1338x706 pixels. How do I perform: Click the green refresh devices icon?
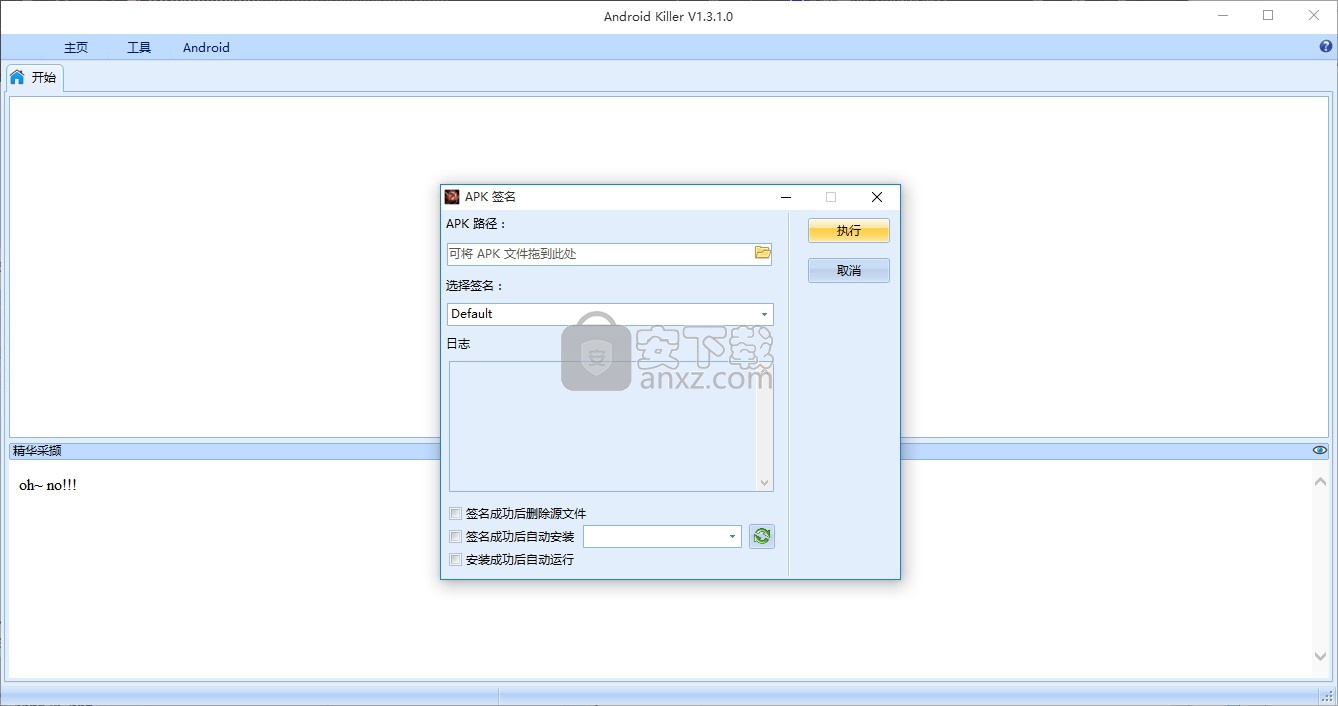(762, 537)
